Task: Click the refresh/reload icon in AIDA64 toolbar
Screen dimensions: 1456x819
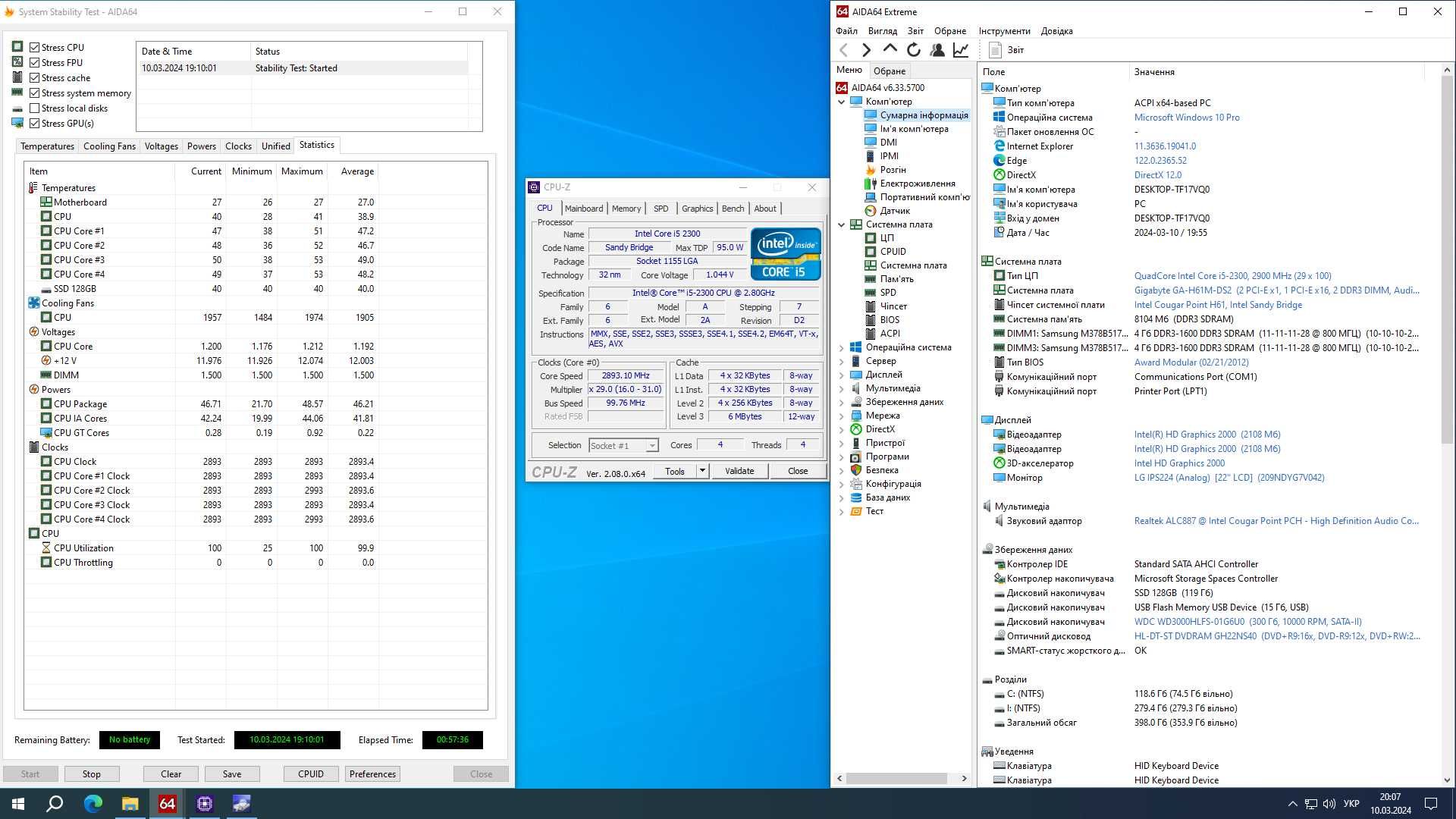Action: pos(914,50)
